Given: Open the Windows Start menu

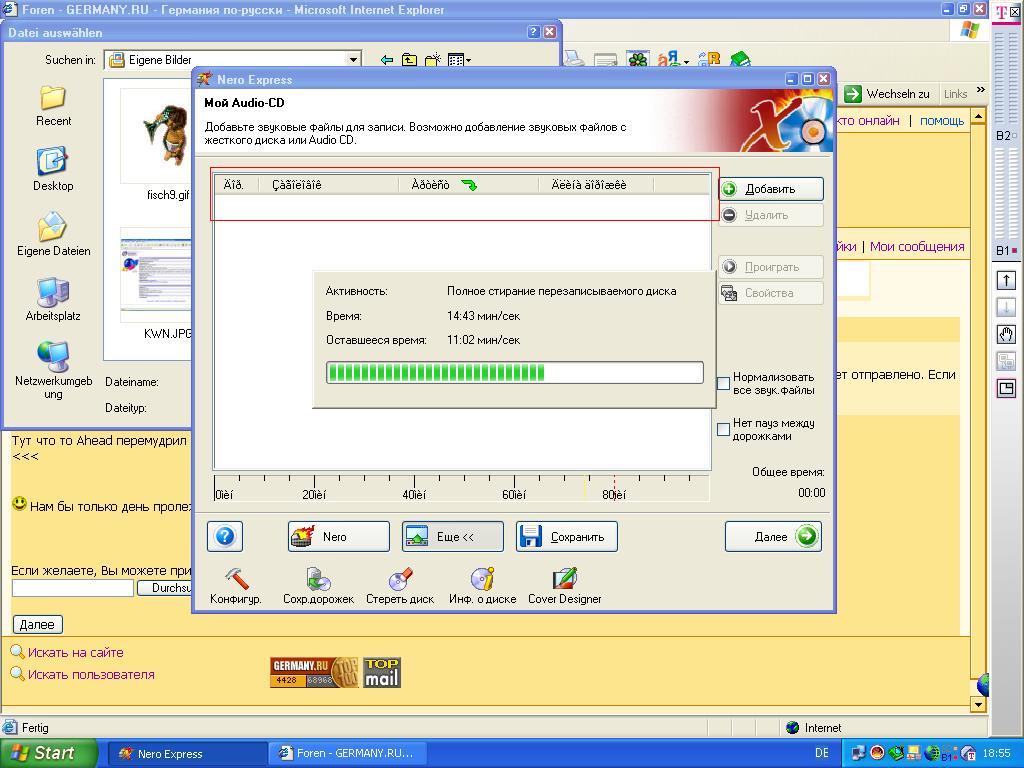Looking at the screenshot, I should point(48,753).
